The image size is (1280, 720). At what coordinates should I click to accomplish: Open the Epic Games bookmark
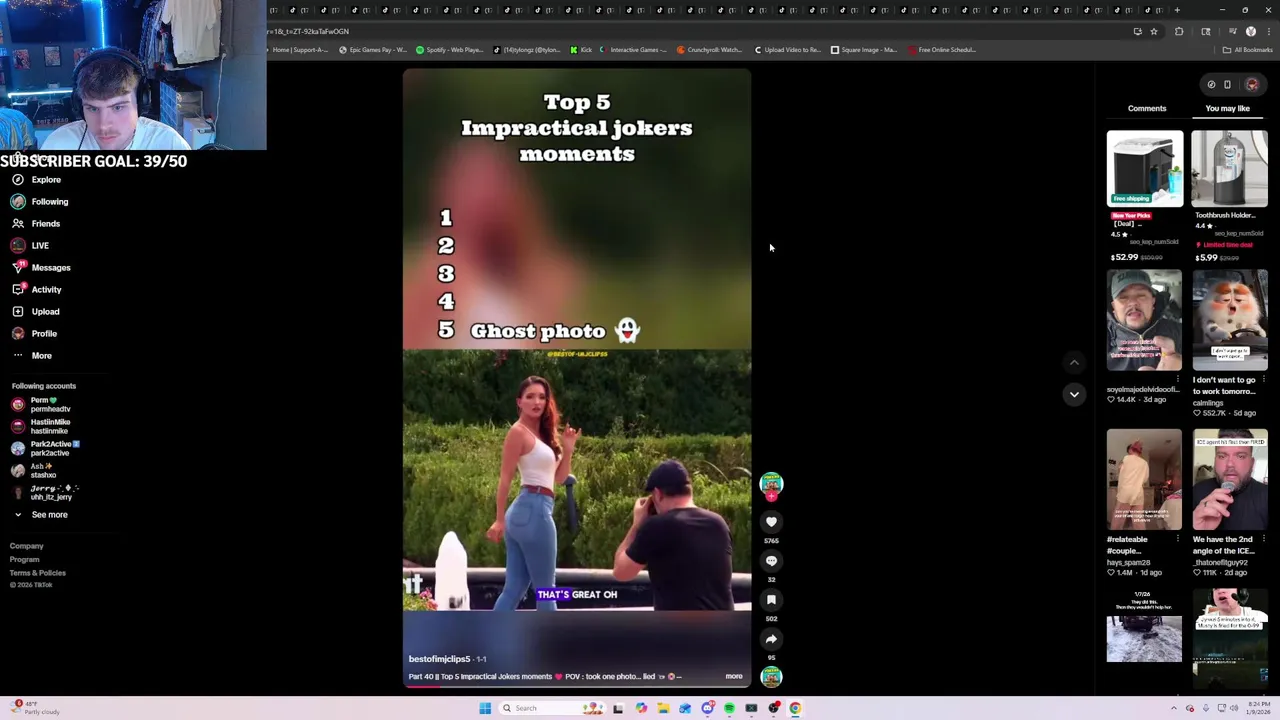(372, 50)
